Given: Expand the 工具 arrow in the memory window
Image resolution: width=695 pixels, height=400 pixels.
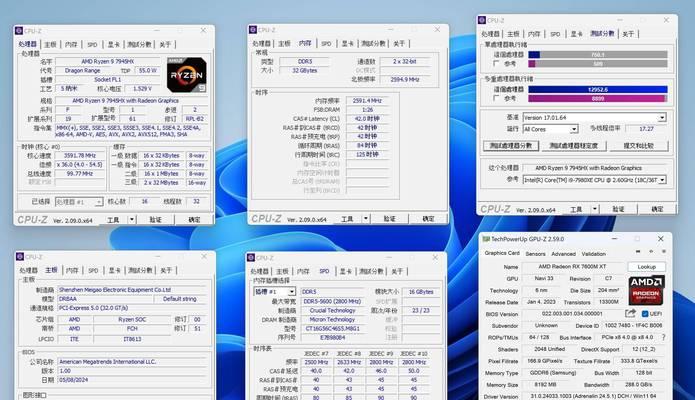Looking at the screenshot, I should (366, 219).
